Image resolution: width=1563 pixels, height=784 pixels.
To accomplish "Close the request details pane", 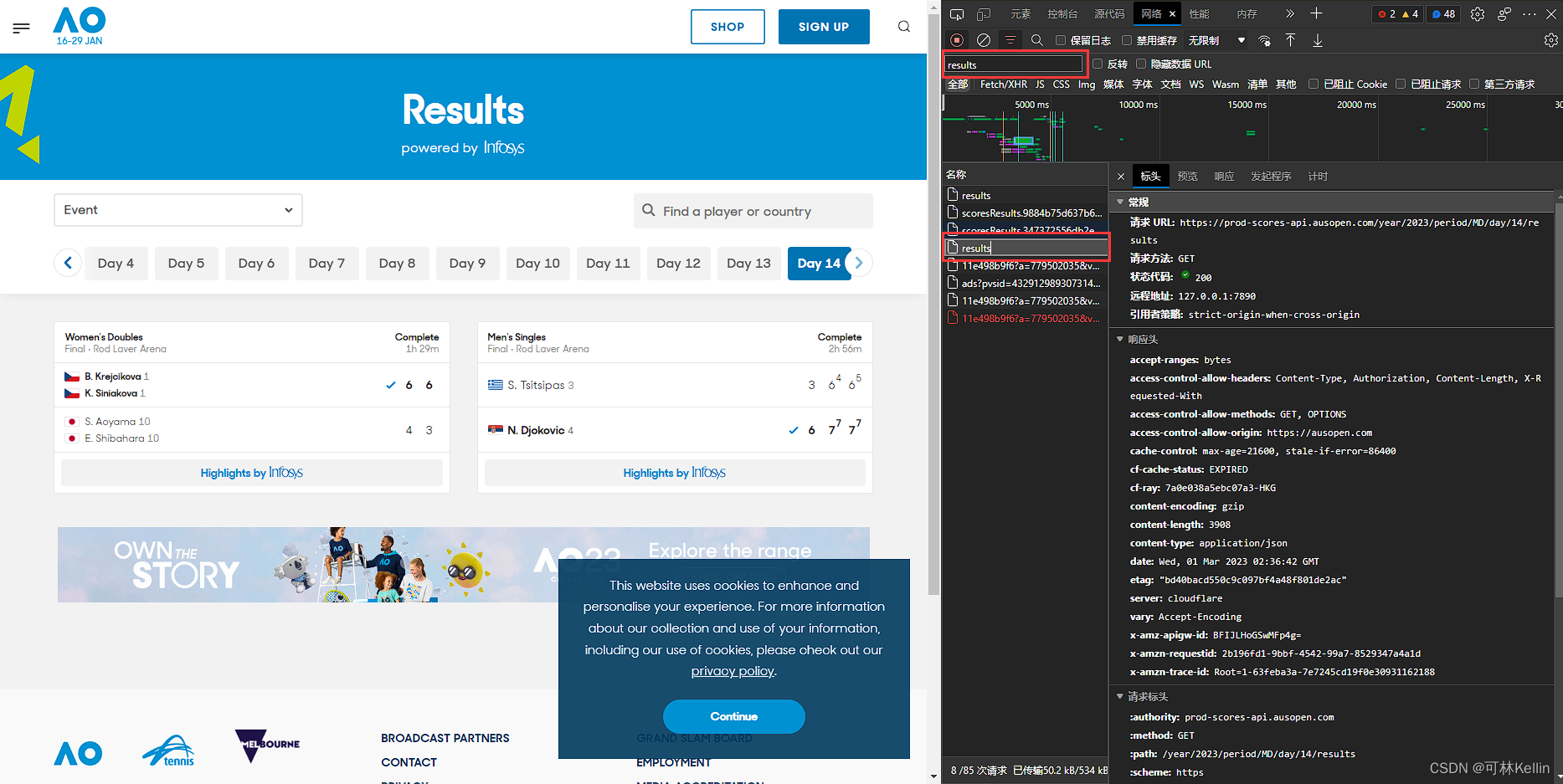I will 1121,177.
